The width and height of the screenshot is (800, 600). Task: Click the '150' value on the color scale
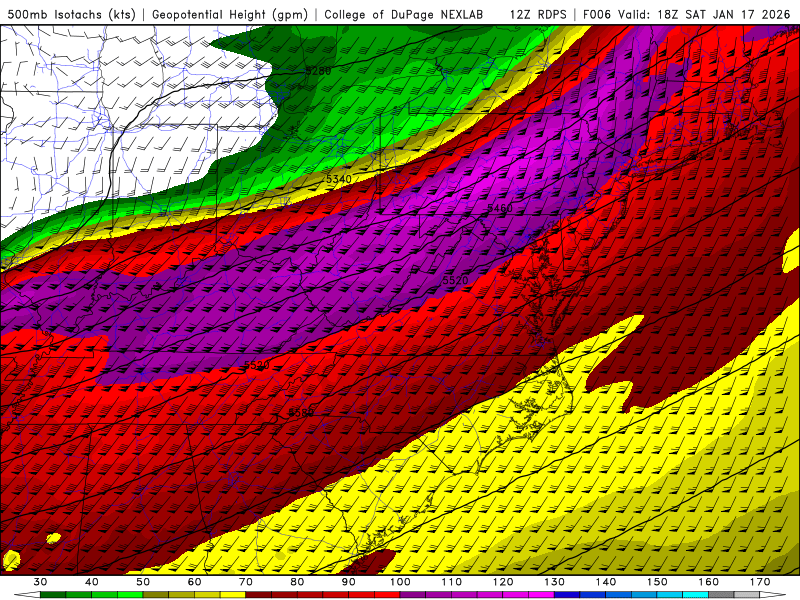click(657, 582)
